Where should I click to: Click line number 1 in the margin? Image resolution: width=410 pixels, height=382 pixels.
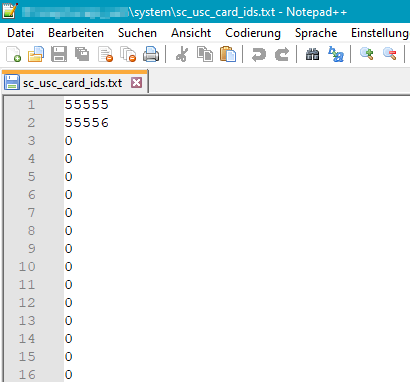pos(31,105)
